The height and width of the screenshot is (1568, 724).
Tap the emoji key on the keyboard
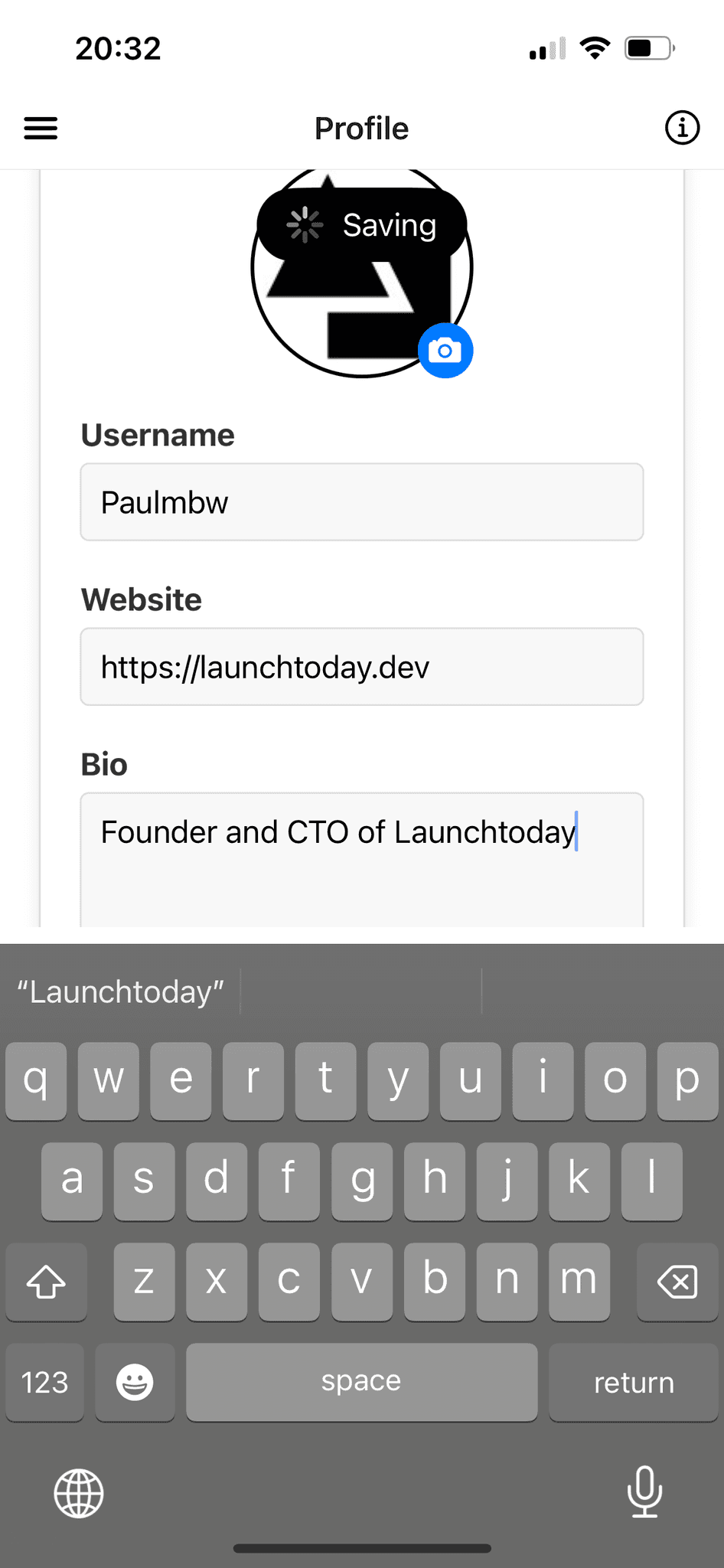click(x=135, y=1383)
